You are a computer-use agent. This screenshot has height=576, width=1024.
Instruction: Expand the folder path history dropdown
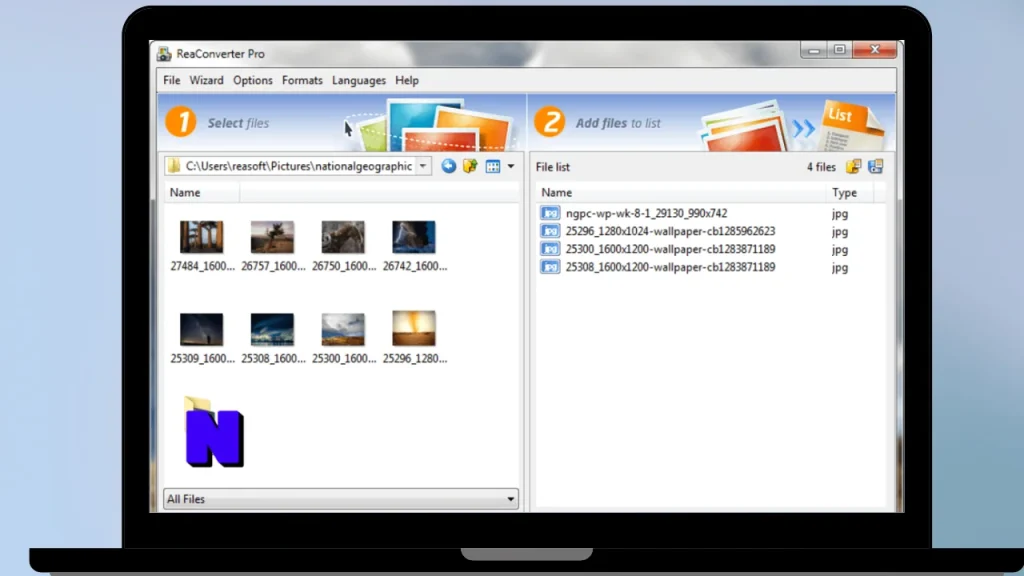tap(423, 166)
